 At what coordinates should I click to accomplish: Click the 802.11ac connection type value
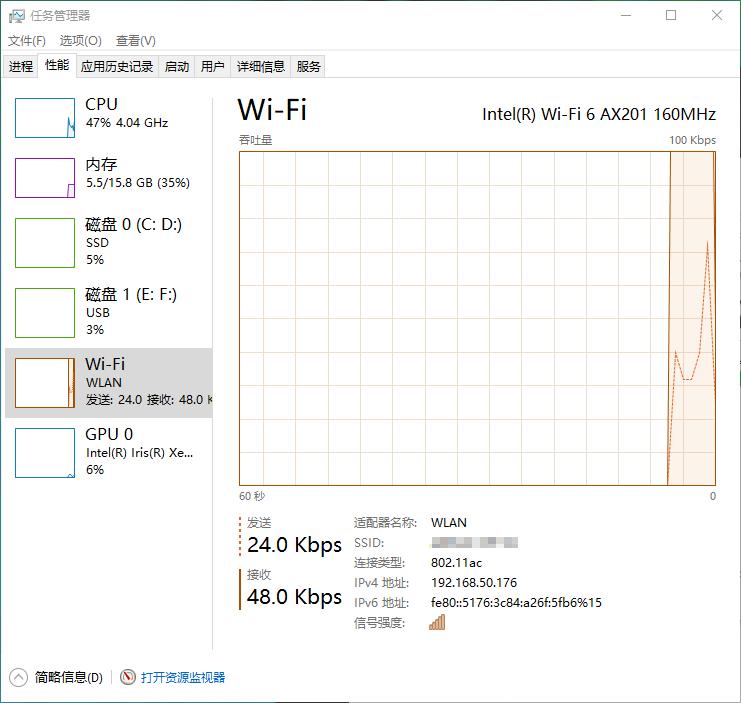pyautogui.click(x=456, y=563)
